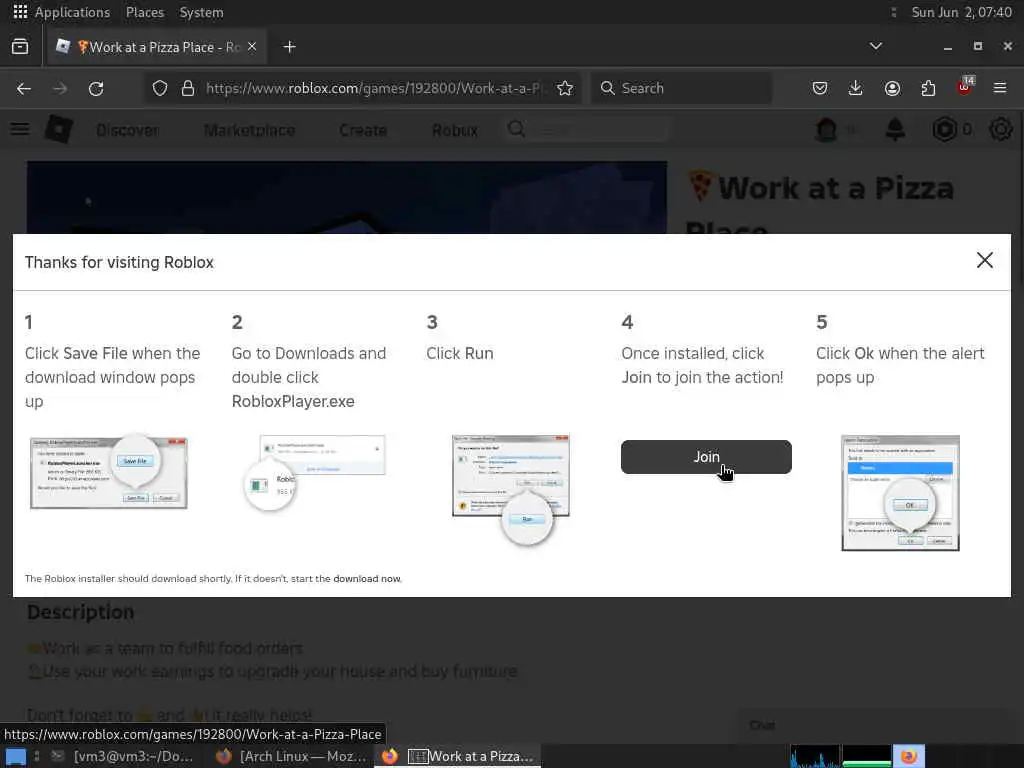Open the Extensions puzzle icon
The height and width of the screenshot is (768, 1024).
point(928,88)
